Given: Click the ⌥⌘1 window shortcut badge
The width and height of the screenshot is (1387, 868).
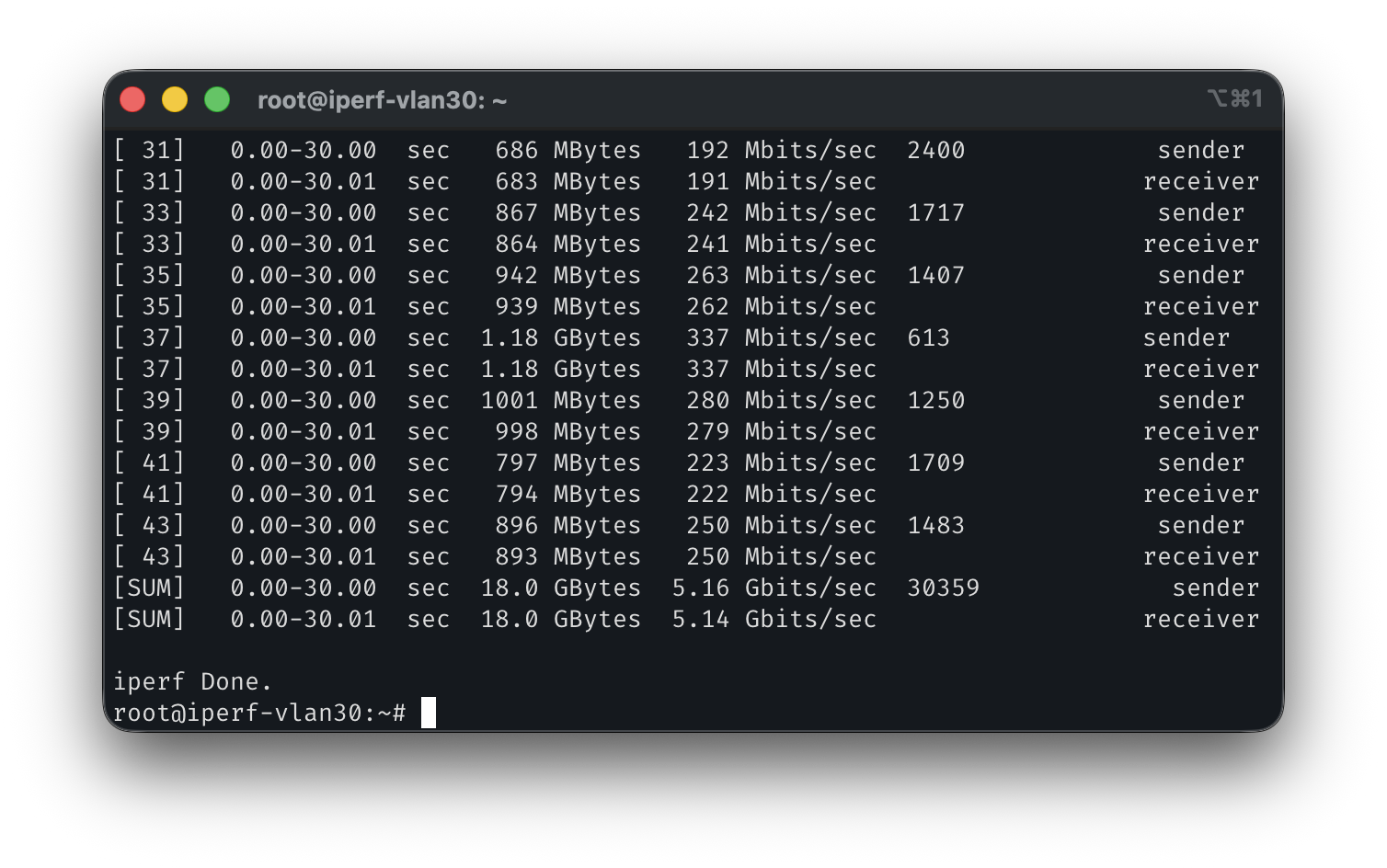Looking at the screenshot, I should coord(1236,98).
